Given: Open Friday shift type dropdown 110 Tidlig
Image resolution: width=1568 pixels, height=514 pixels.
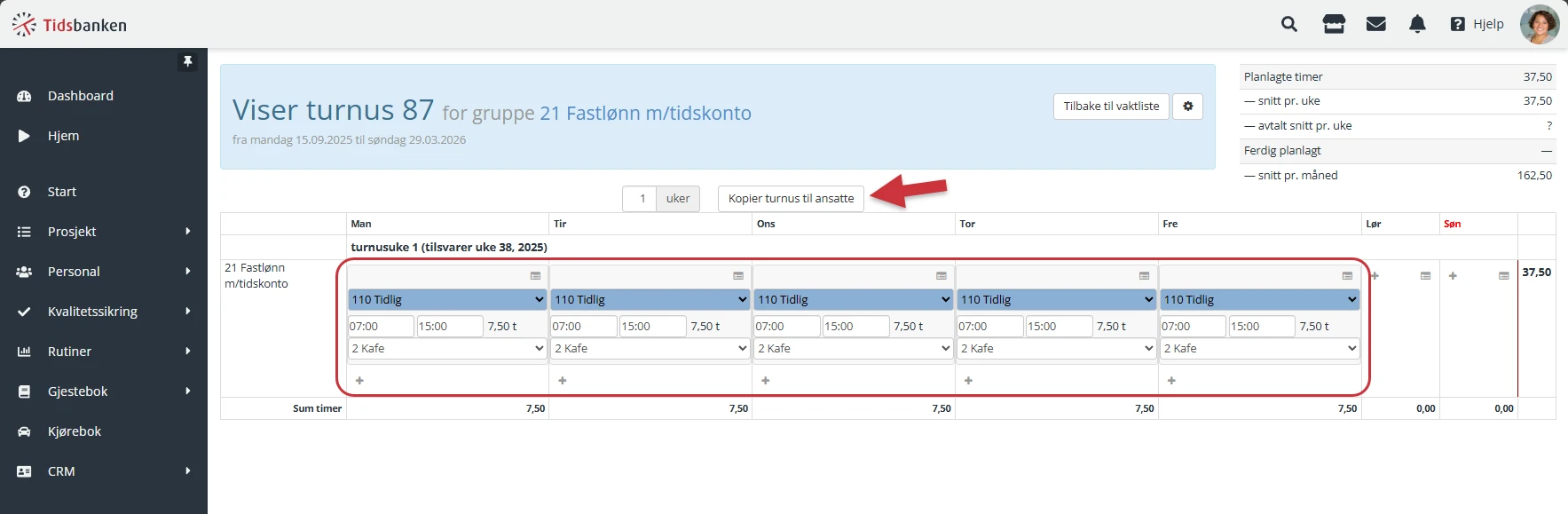Looking at the screenshot, I should click(x=1260, y=300).
